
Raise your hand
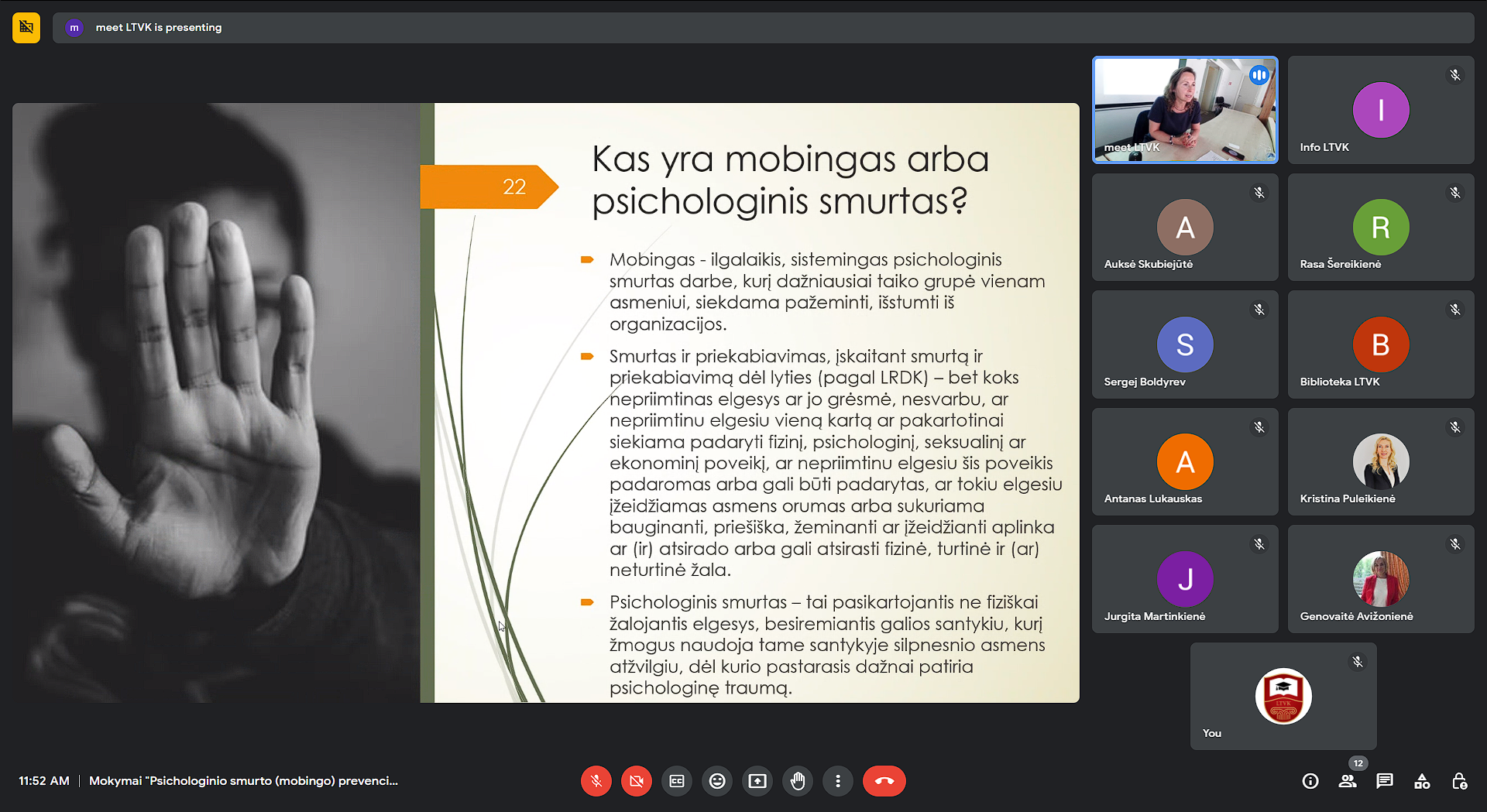point(798,781)
